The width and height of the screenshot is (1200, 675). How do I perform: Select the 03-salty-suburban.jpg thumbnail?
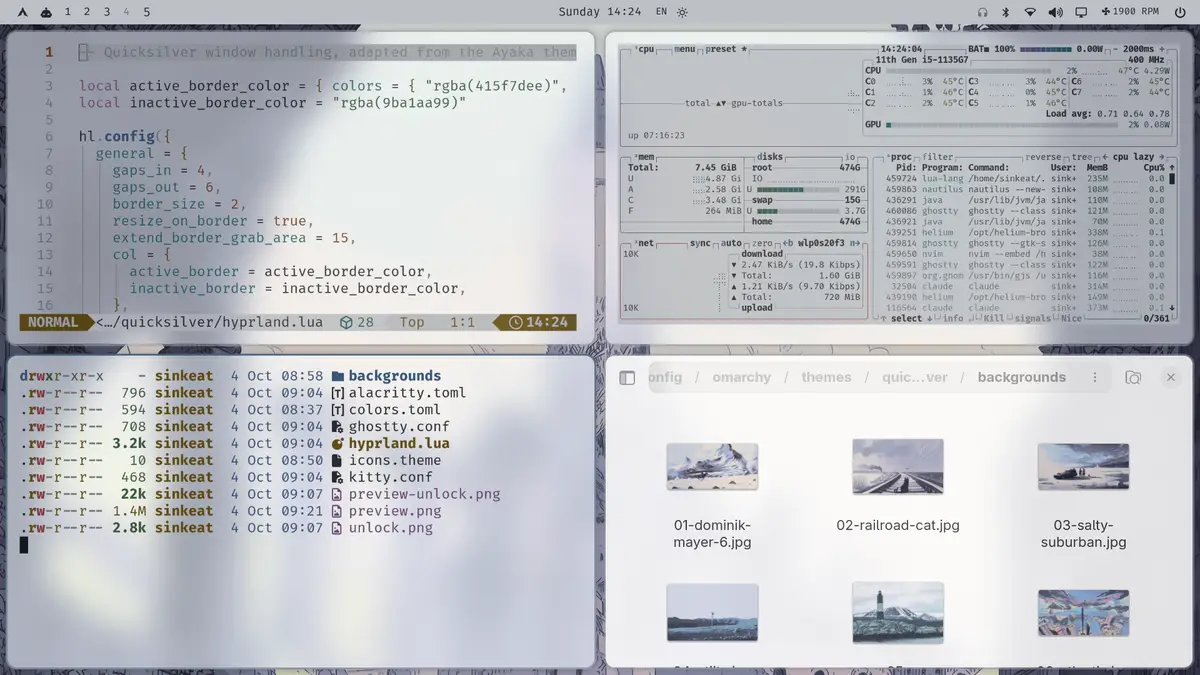click(1083, 466)
